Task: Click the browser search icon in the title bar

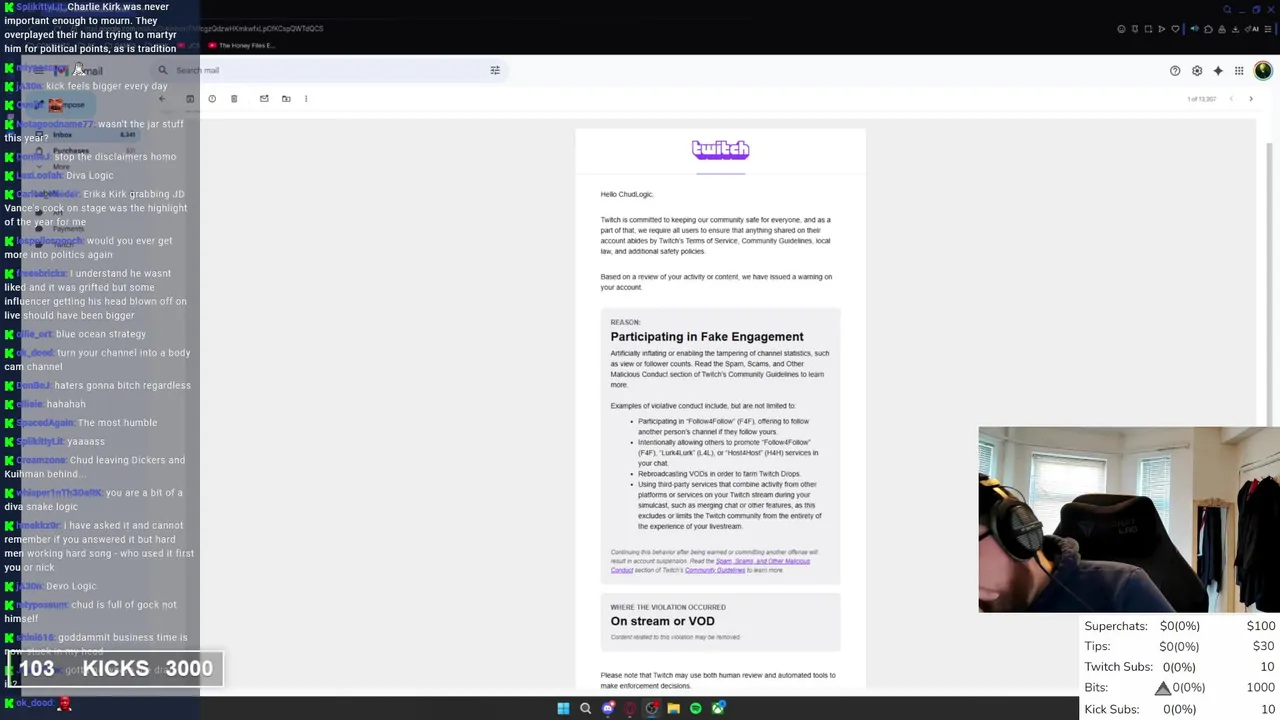Action: [x=1227, y=10]
